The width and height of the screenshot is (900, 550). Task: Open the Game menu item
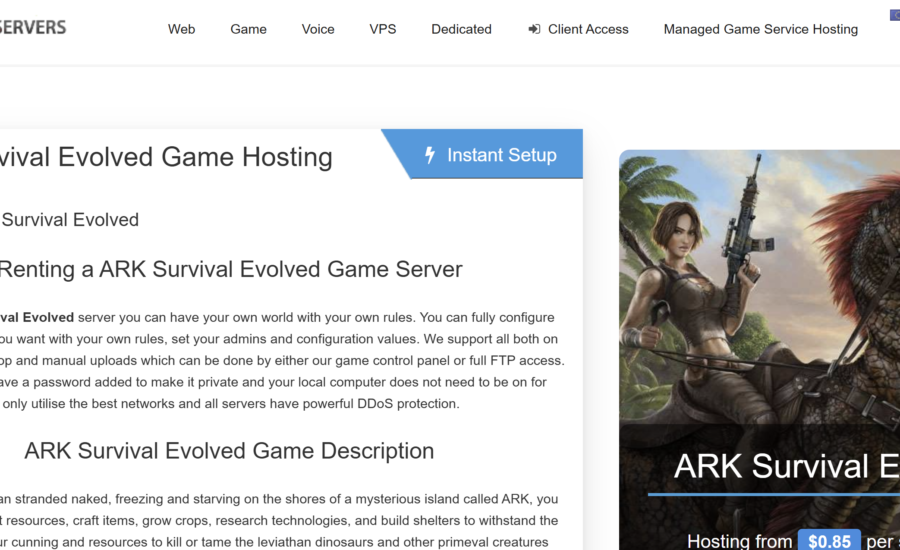click(248, 29)
